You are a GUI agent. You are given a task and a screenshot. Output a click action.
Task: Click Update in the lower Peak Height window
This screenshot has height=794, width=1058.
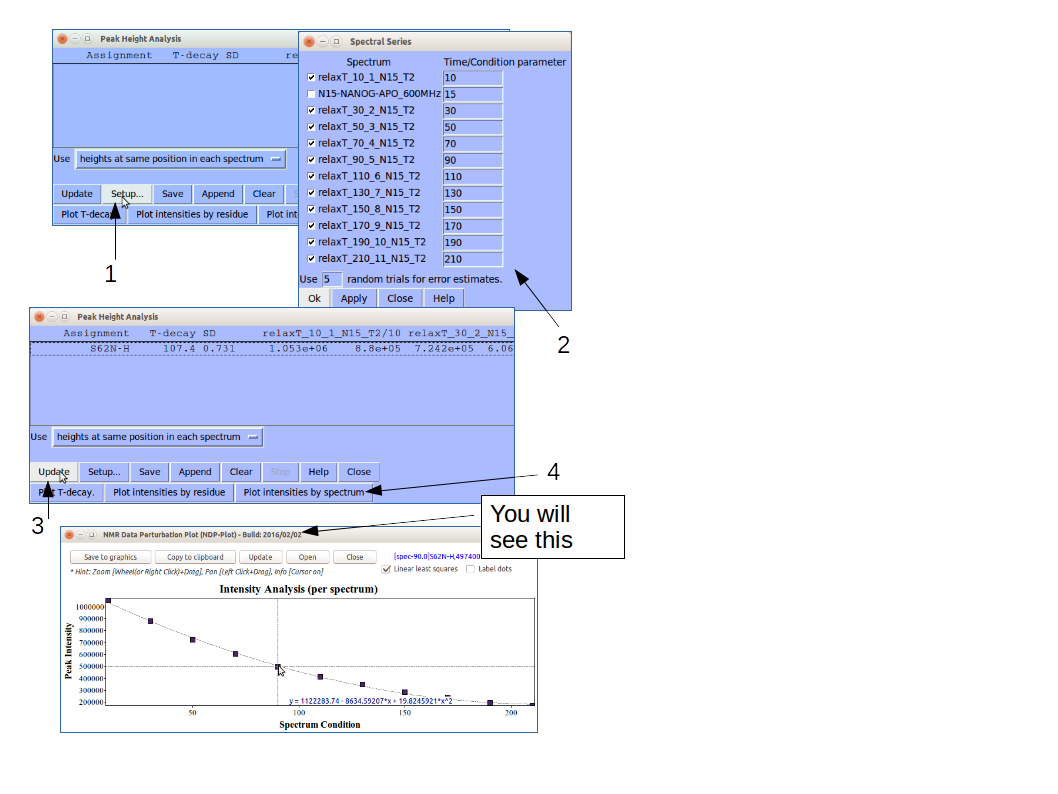54,472
